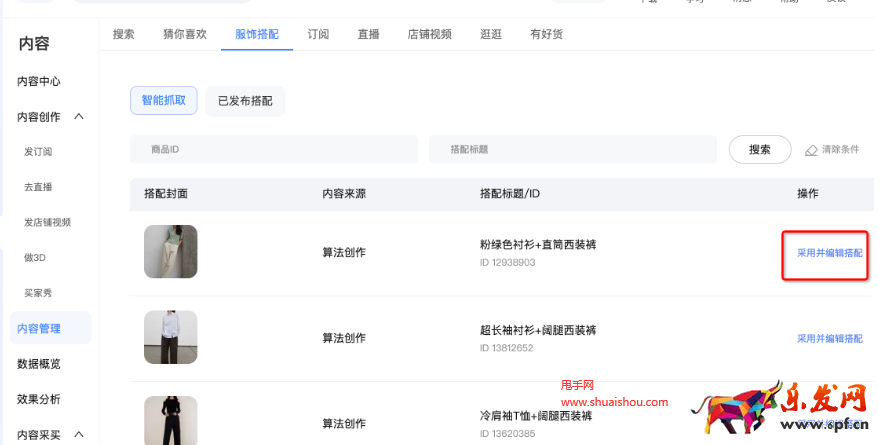Click 采用并编辑搭配 for 超长袖衬衫 row

830,339
